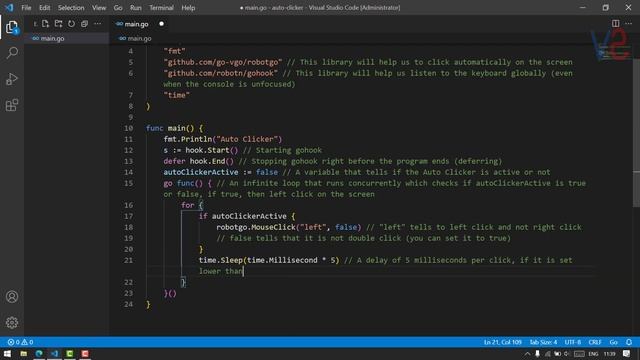Click the microphone tray icon
This screenshot has width=640, height=360.
click(537, 354)
